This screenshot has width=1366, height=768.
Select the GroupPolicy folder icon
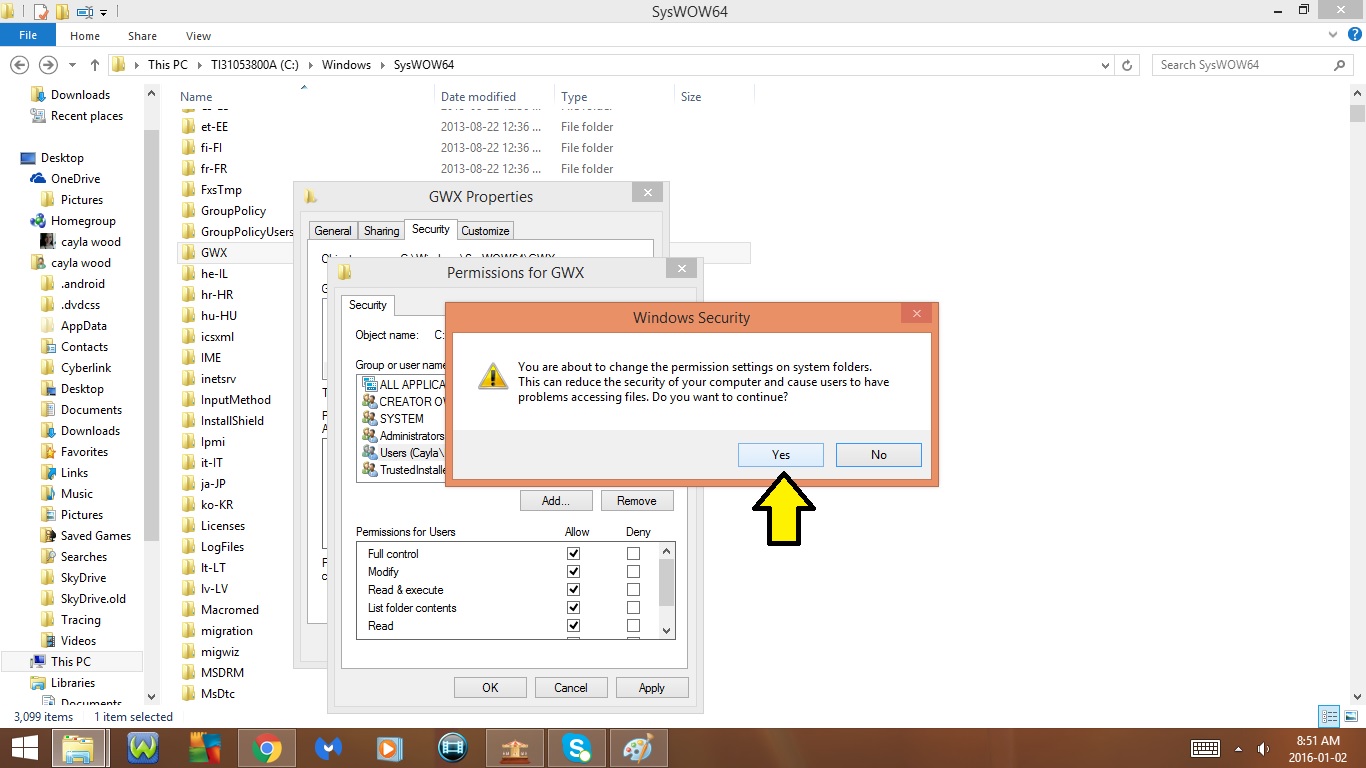[x=189, y=211]
